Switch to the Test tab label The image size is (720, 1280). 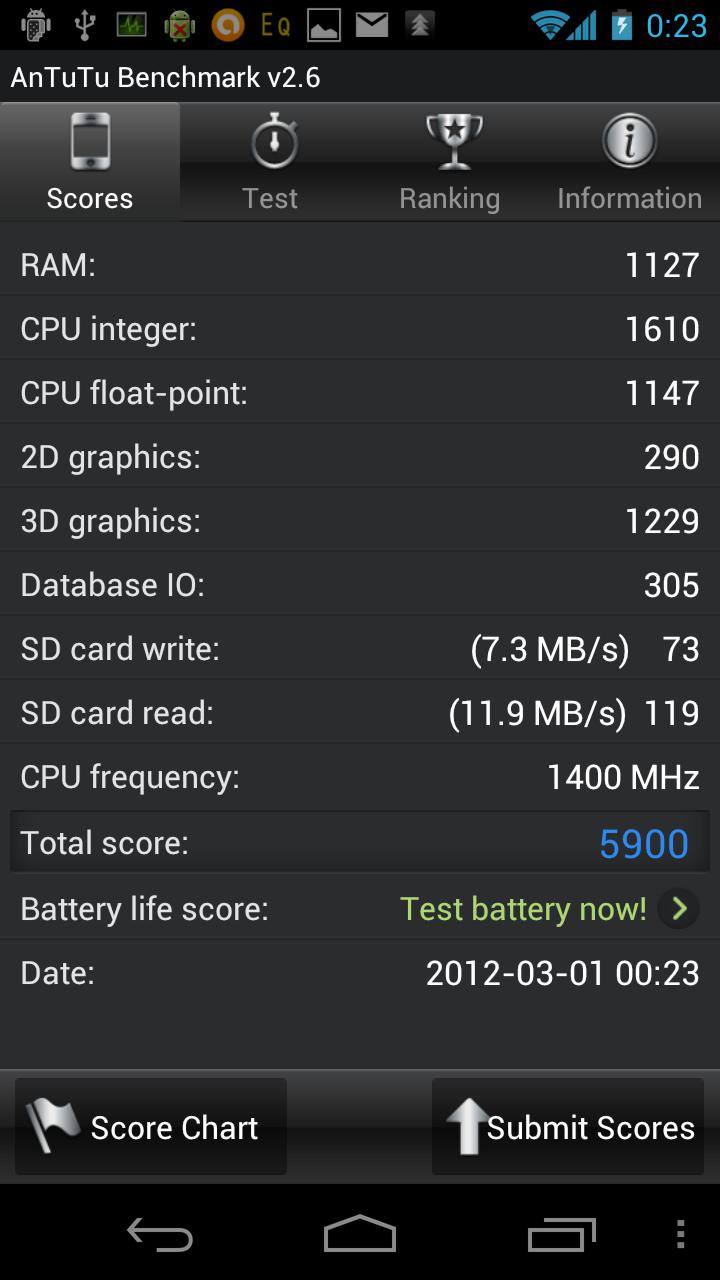(x=270, y=198)
